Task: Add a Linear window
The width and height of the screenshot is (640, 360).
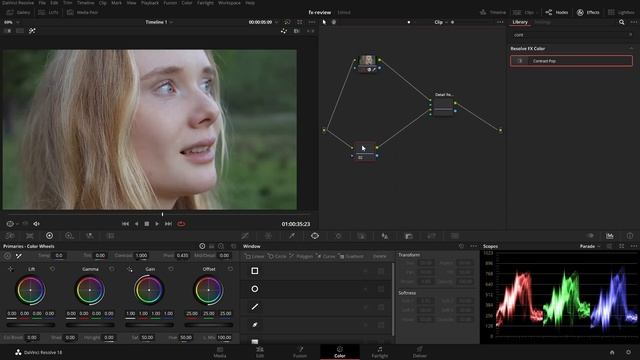Action: click(255, 256)
